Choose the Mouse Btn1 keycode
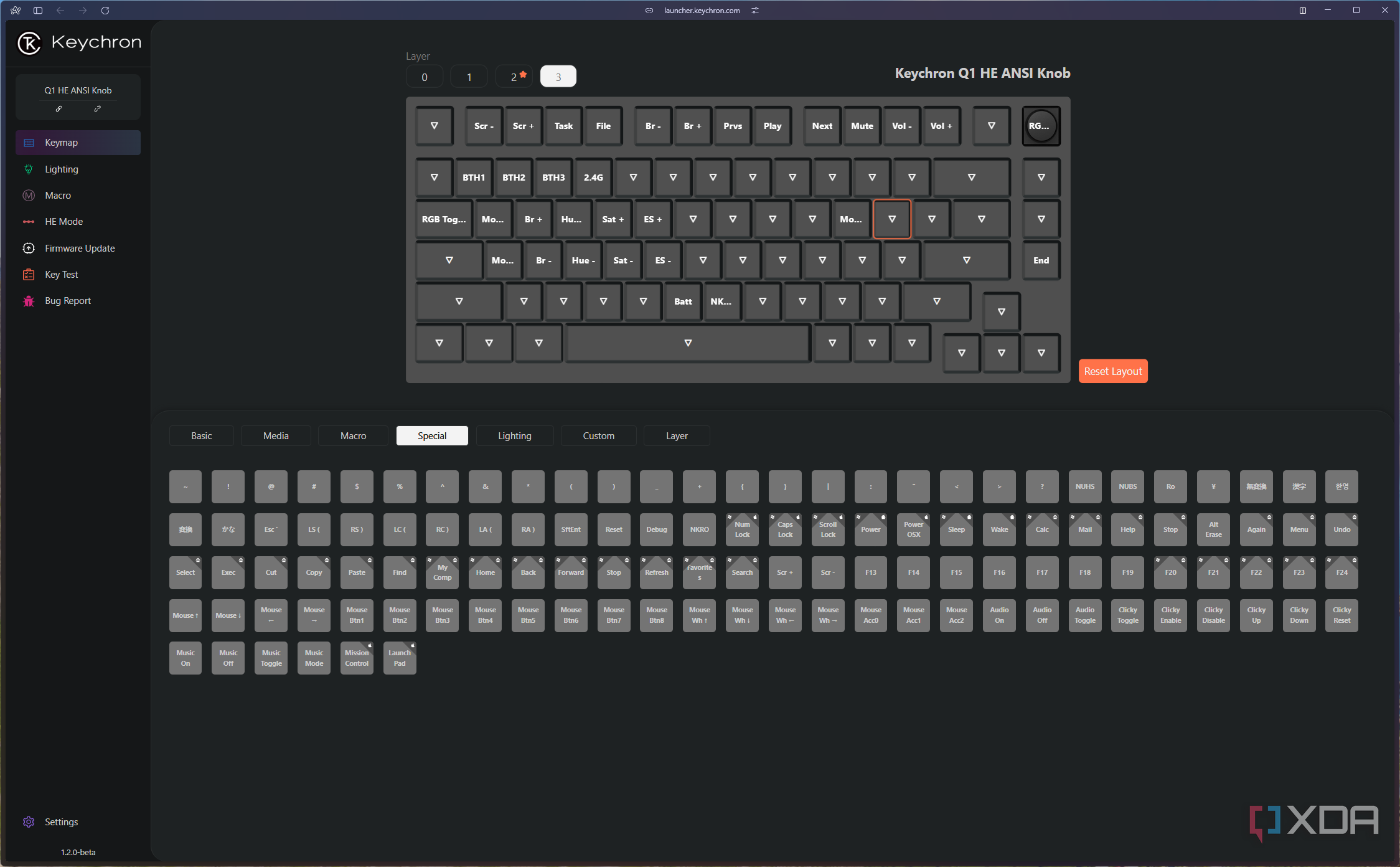This screenshot has width=1400, height=867. [357, 615]
